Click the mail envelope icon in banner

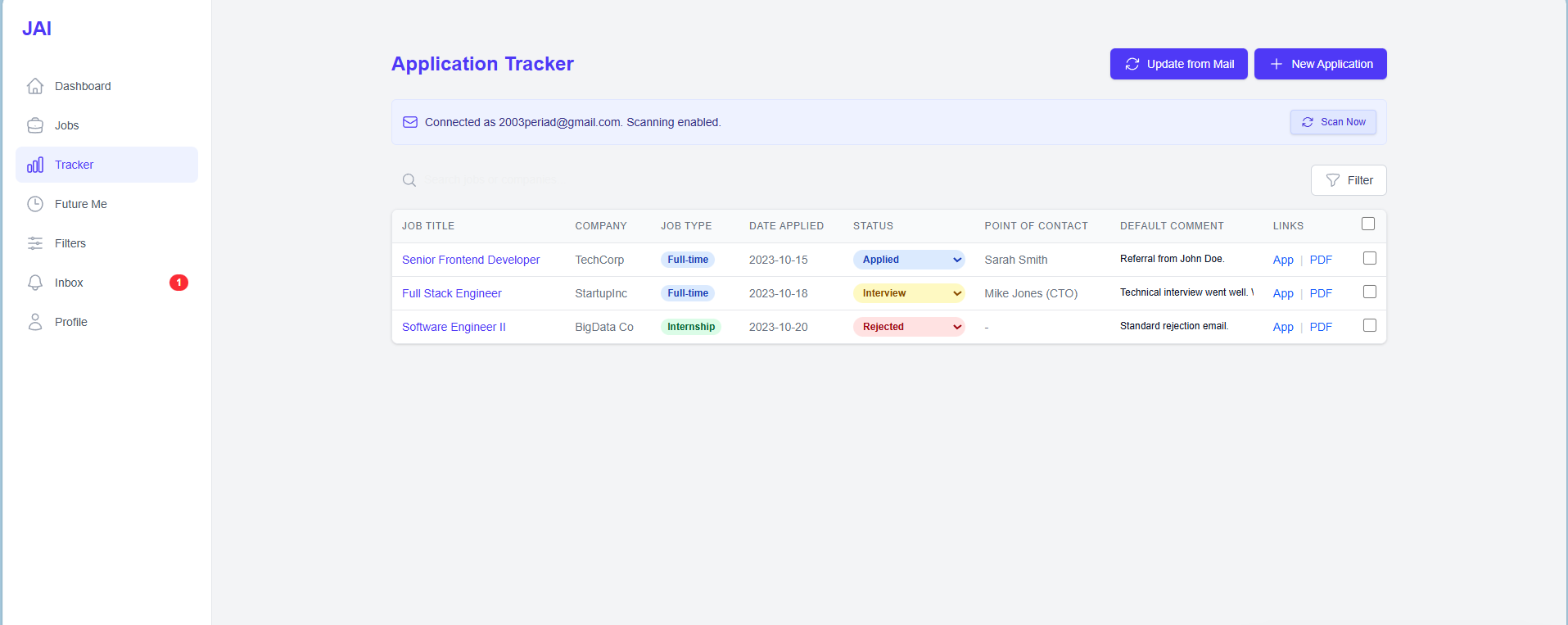pos(410,122)
